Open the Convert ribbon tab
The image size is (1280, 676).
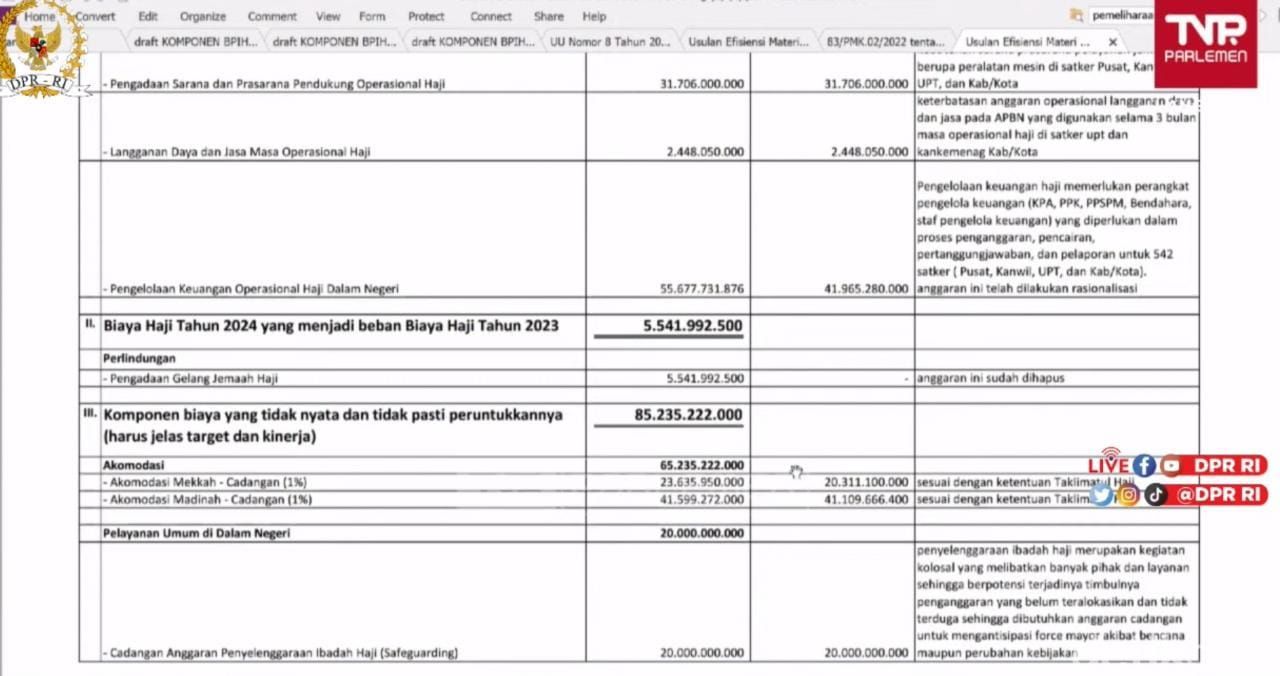(95, 17)
